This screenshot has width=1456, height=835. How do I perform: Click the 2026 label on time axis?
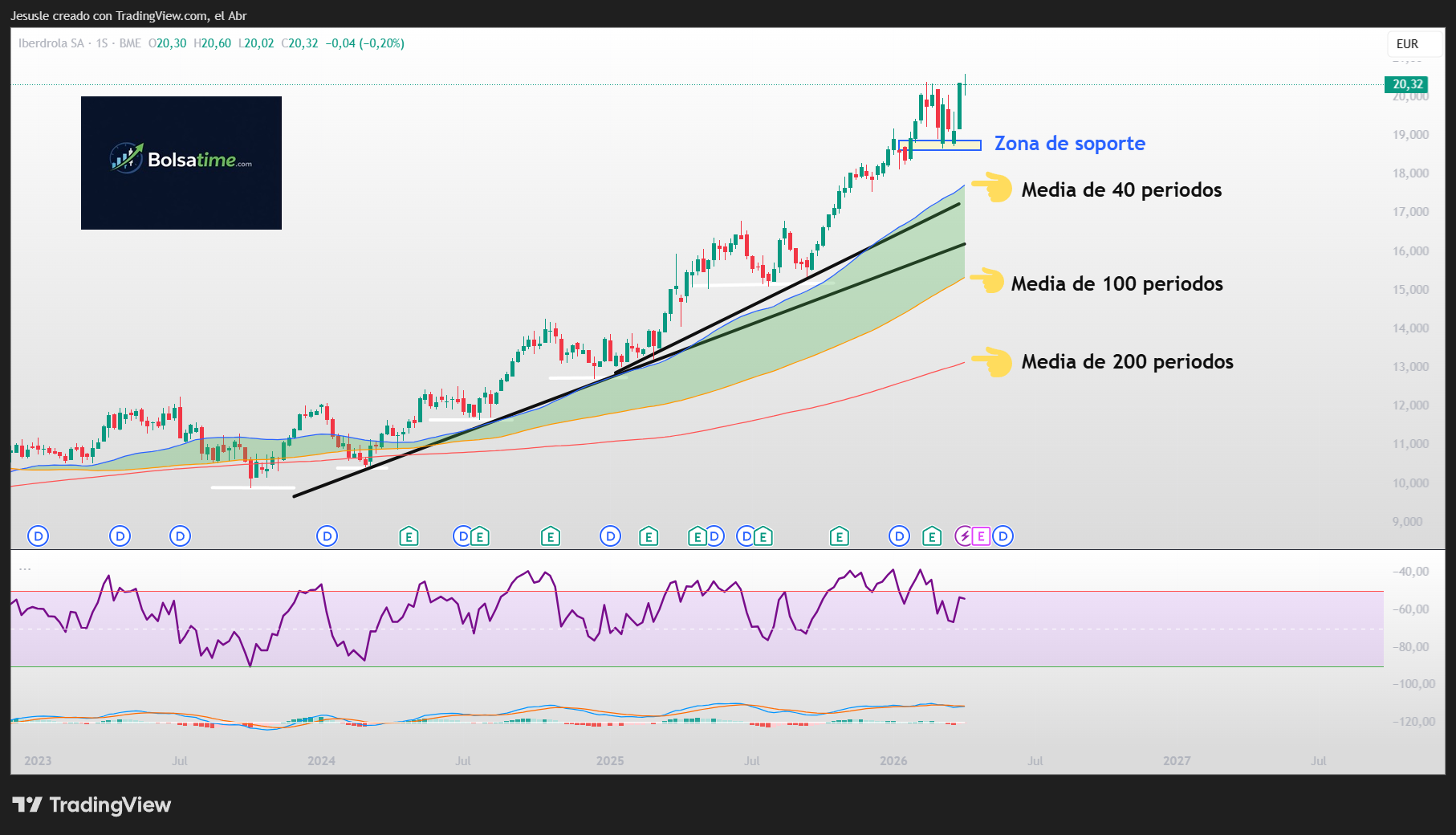[893, 760]
